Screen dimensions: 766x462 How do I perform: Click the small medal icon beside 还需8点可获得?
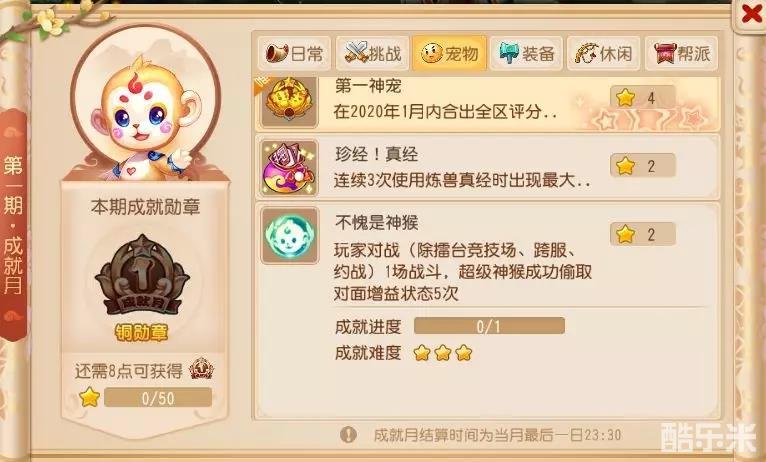coord(201,369)
